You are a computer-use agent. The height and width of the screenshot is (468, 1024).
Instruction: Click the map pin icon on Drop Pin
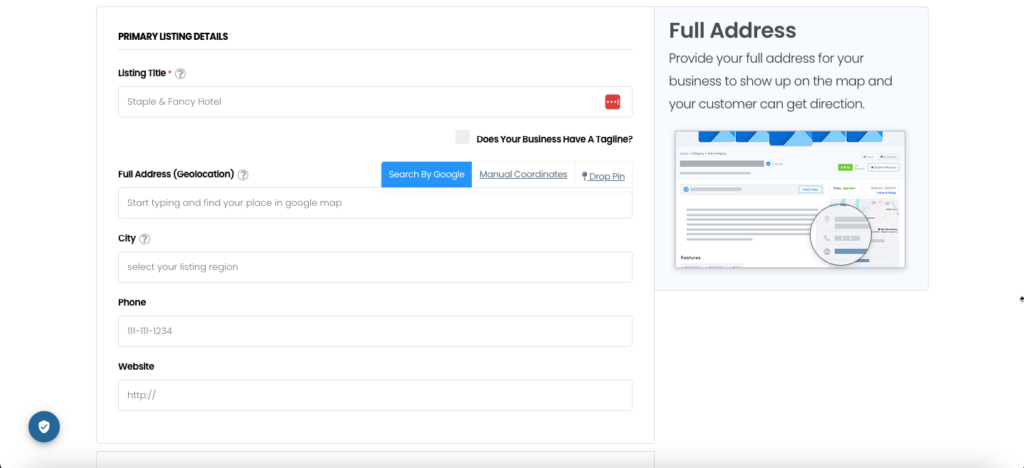(585, 176)
